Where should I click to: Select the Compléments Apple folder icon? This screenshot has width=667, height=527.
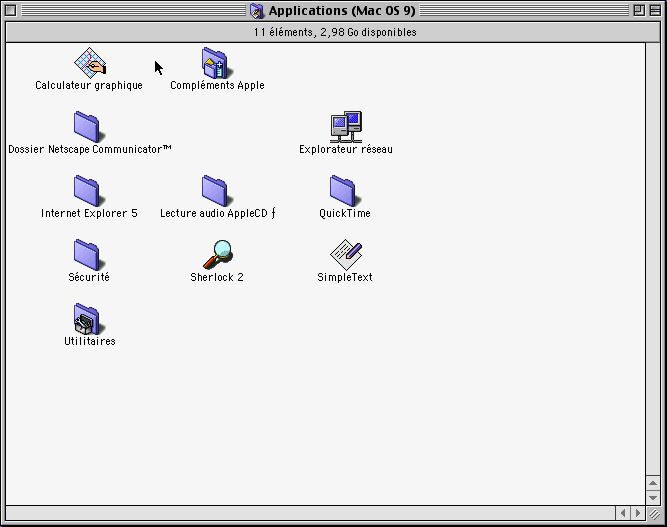pos(215,63)
